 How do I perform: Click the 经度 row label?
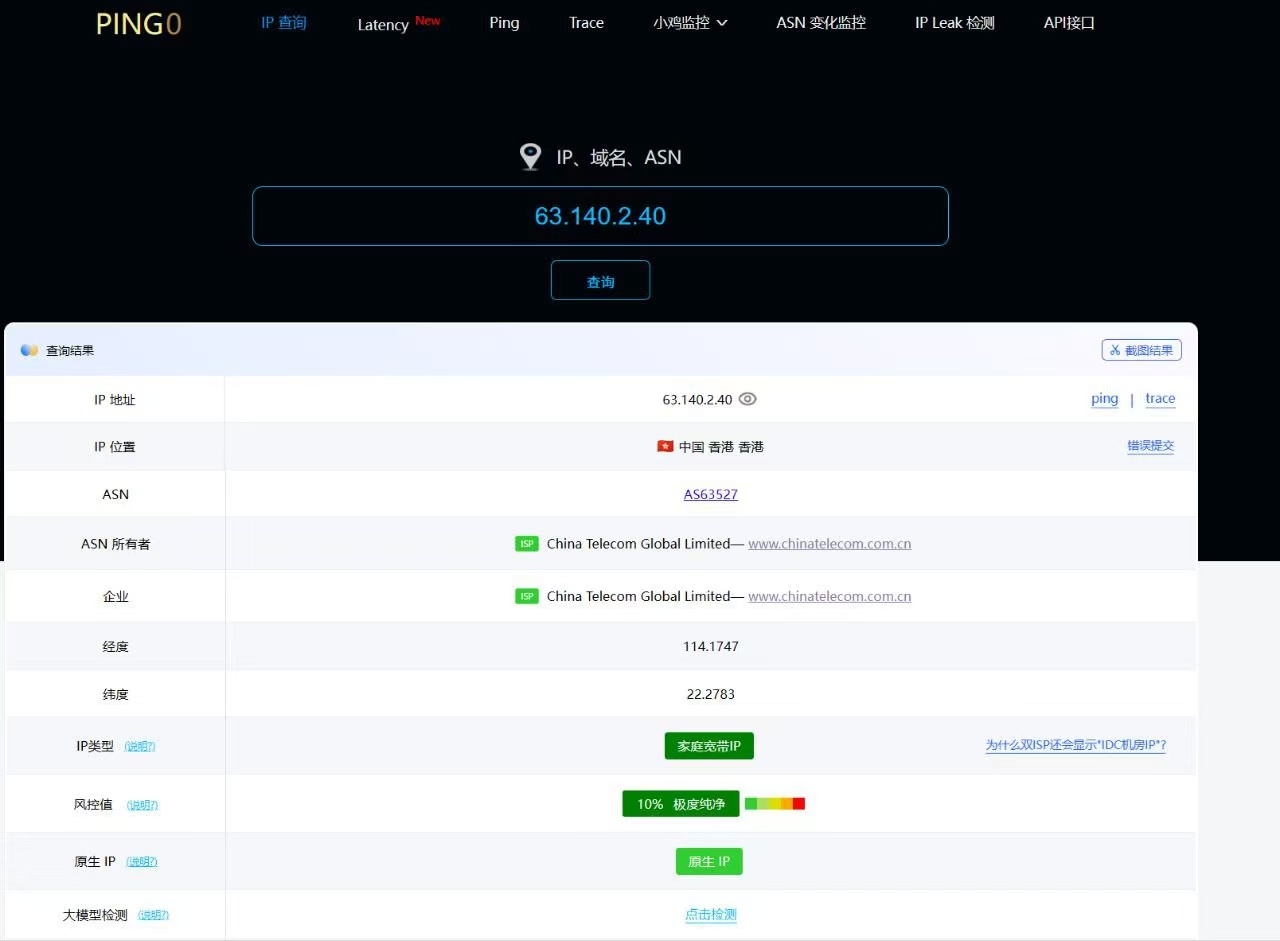tap(115, 647)
